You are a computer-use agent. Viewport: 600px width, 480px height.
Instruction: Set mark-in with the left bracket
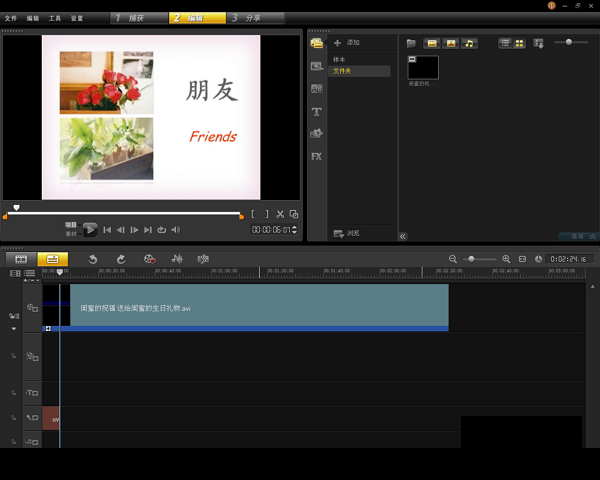(x=253, y=214)
